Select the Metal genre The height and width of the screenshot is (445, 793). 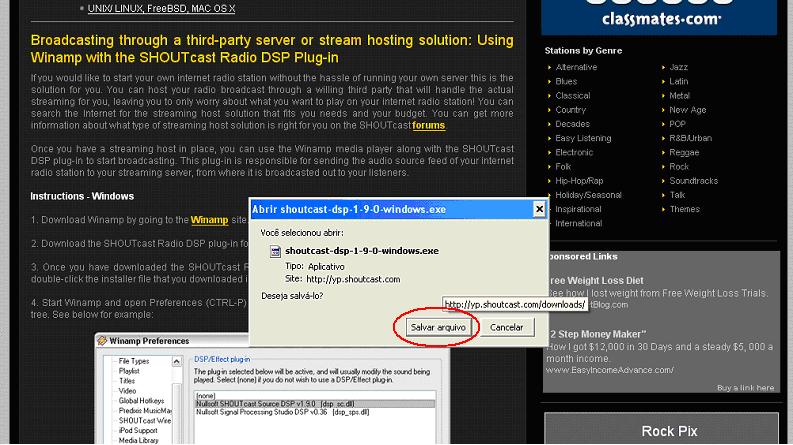[679, 95]
